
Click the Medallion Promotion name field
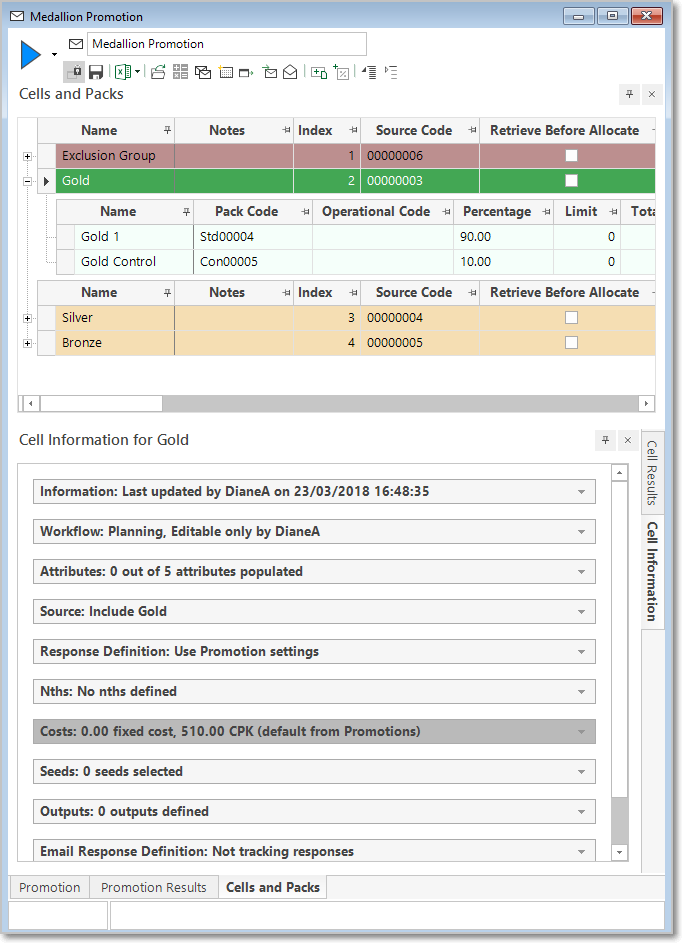[227, 44]
